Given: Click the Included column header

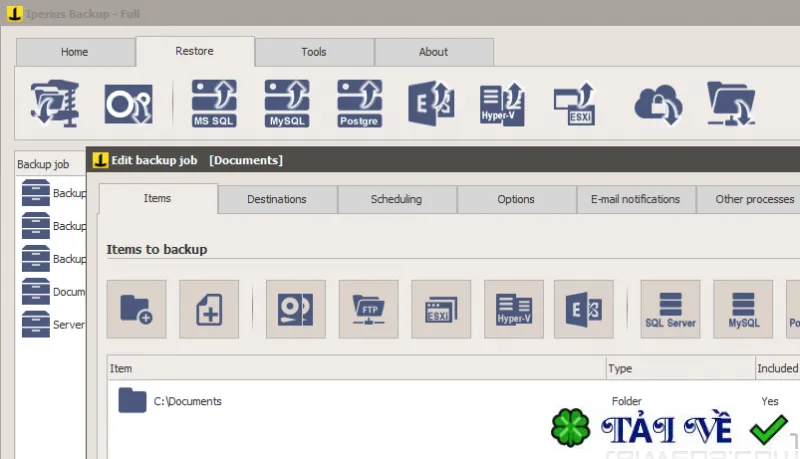Looking at the screenshot, I should pos(778,368).
